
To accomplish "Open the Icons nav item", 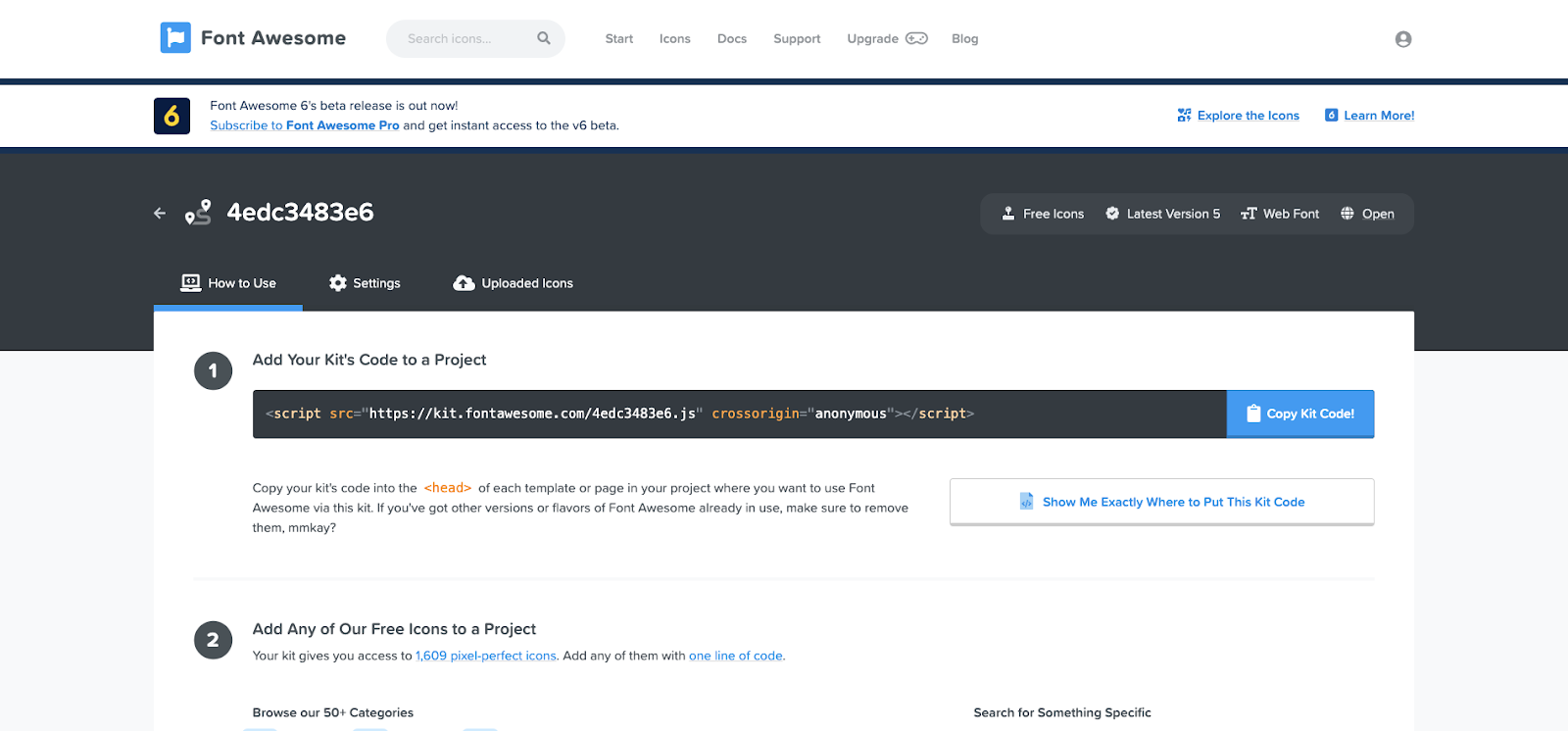I will click(675, 39).
